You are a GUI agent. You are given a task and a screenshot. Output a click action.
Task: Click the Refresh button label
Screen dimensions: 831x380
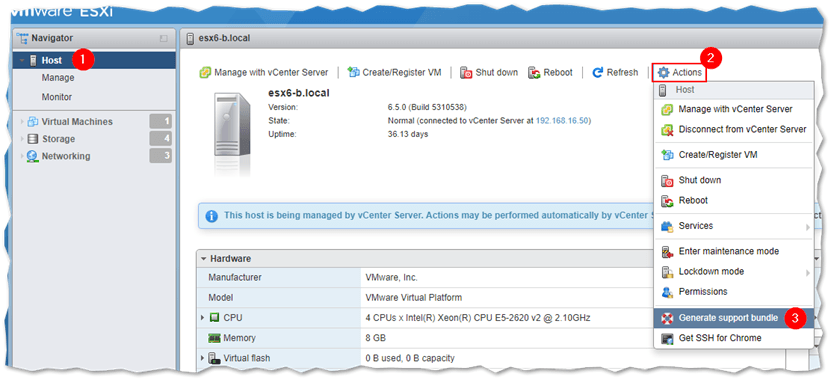(622, 73)
